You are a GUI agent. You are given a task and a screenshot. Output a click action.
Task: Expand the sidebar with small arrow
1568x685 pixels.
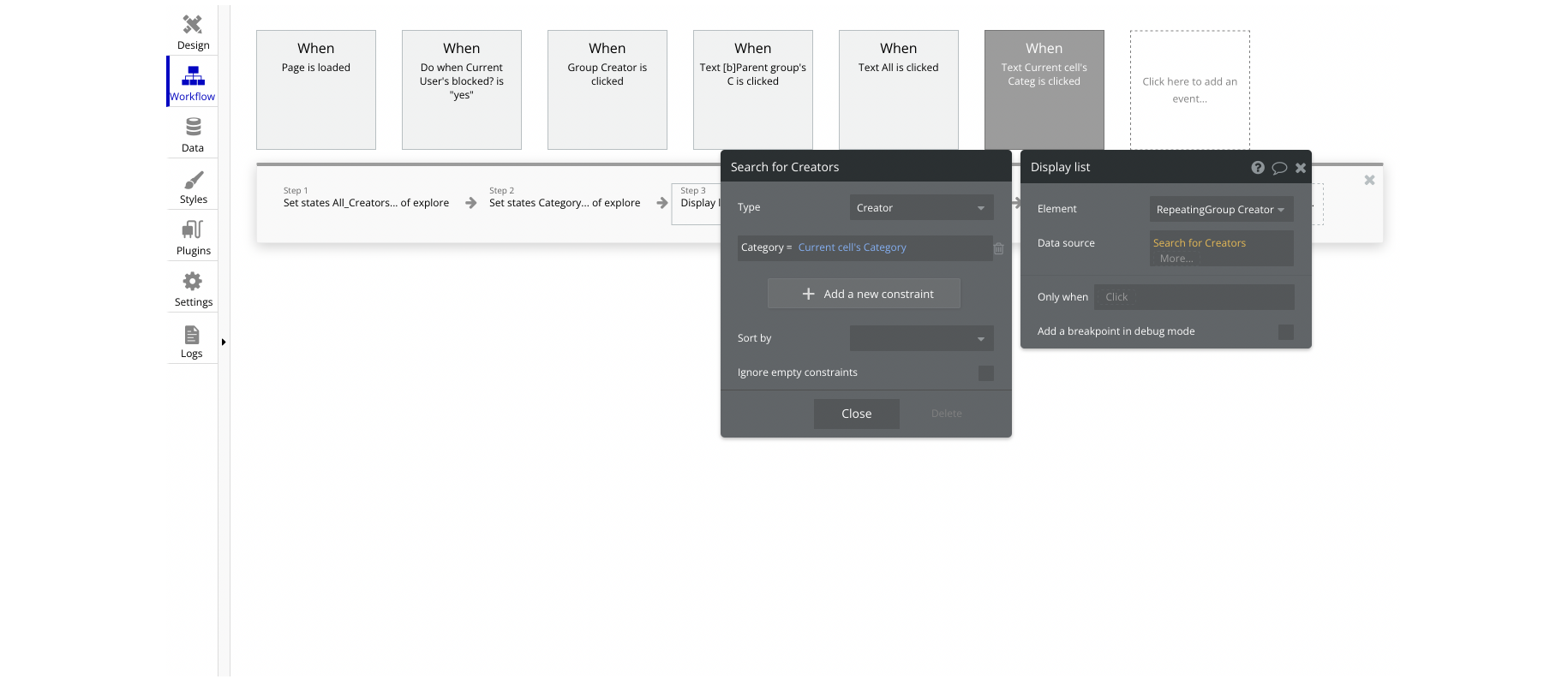[224, 342]
